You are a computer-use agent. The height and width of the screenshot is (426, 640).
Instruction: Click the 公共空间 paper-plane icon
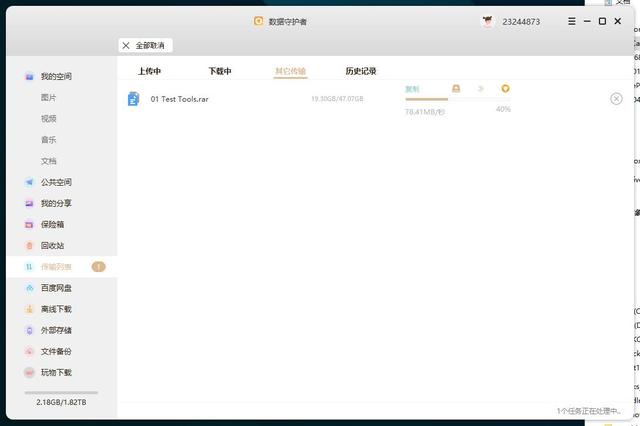click(x=29, y=182)
